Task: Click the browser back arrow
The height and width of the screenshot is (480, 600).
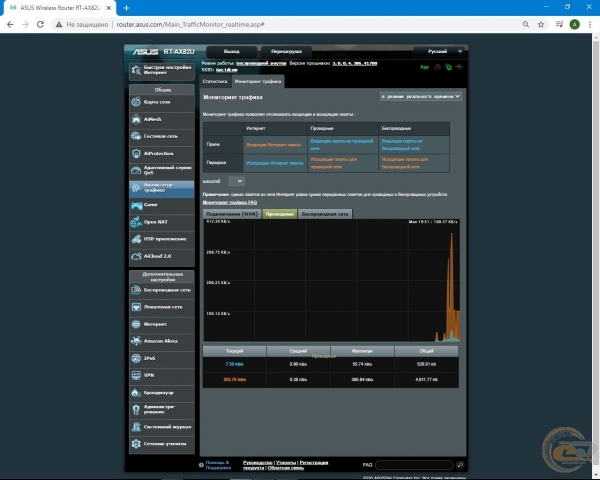Action: pos(10,24)
